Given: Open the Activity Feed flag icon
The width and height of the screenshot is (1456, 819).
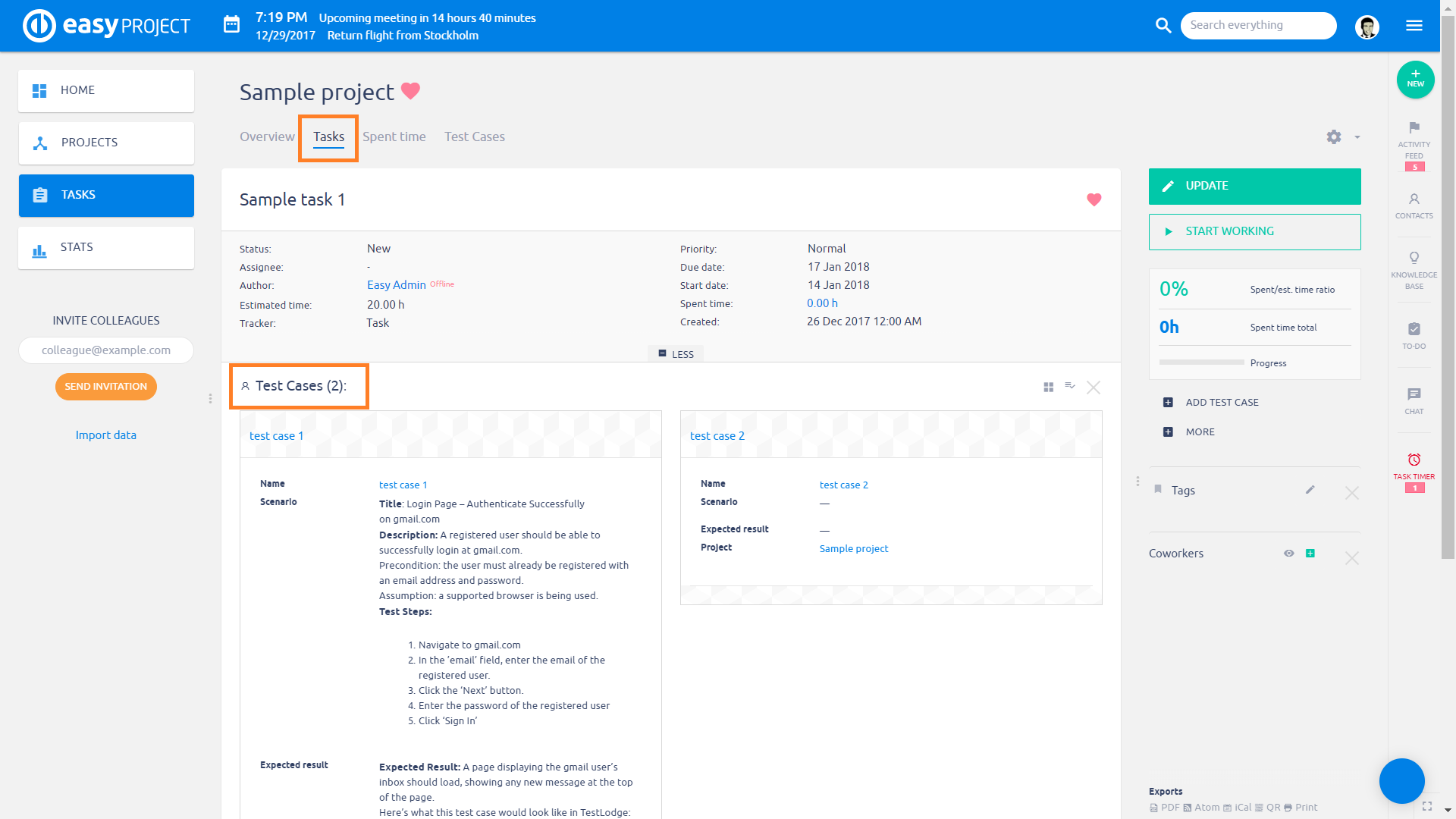Looking at the screenshot, I should [x=1414, y=128].
